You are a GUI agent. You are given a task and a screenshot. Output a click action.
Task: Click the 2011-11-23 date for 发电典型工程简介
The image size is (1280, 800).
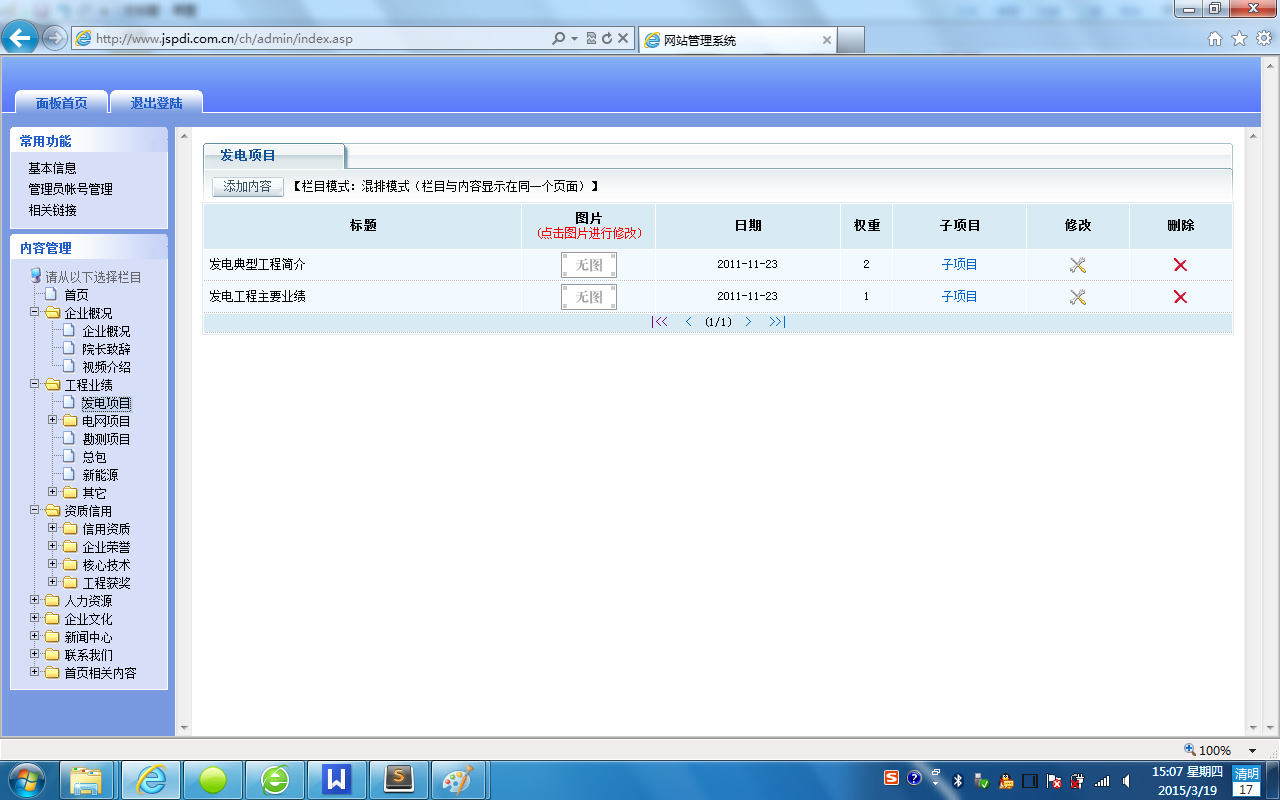(747, 265)
